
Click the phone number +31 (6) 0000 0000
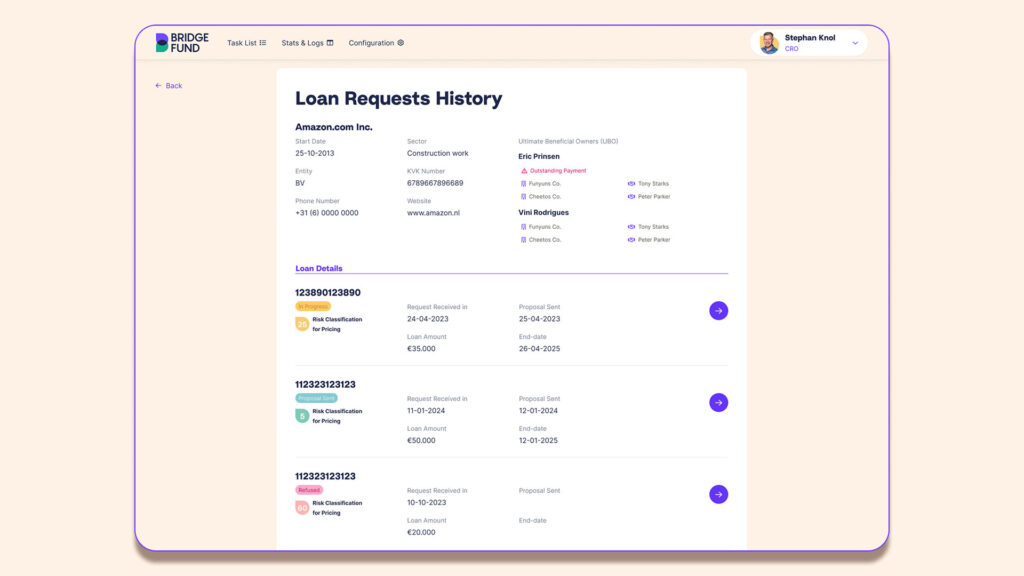pos(327,213)
